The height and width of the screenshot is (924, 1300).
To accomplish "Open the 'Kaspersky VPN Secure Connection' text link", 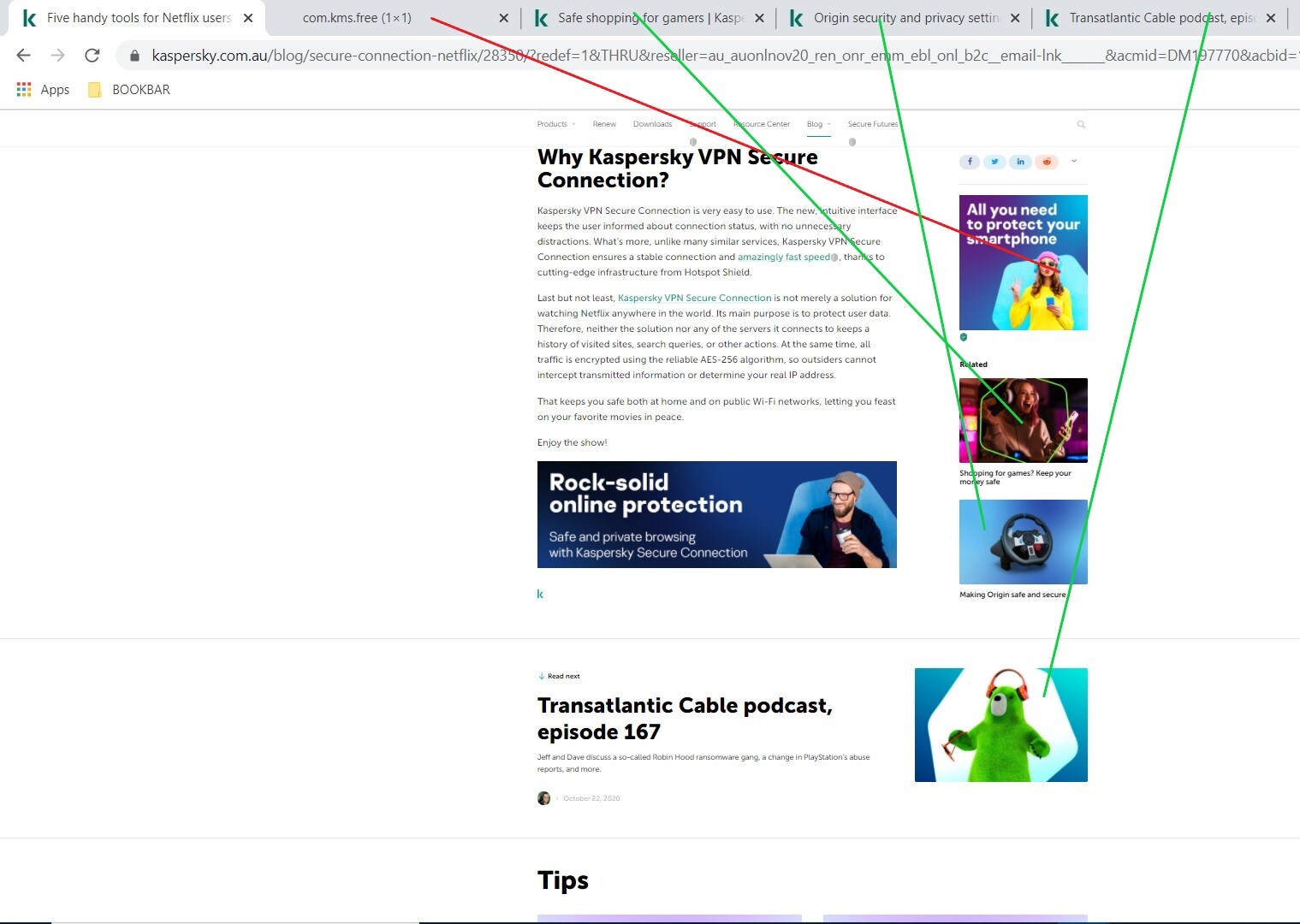I will click(695, 298).
